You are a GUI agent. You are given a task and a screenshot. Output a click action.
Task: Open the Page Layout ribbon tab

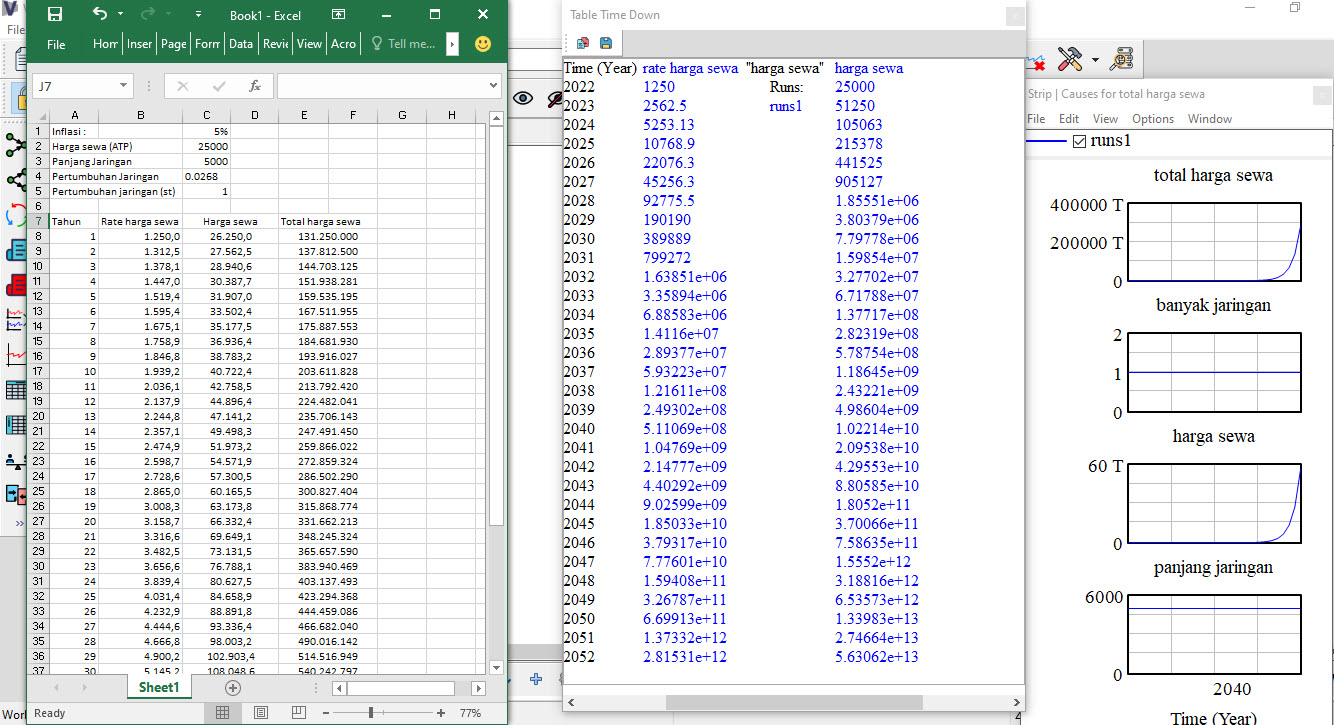(x=174, y=44)
